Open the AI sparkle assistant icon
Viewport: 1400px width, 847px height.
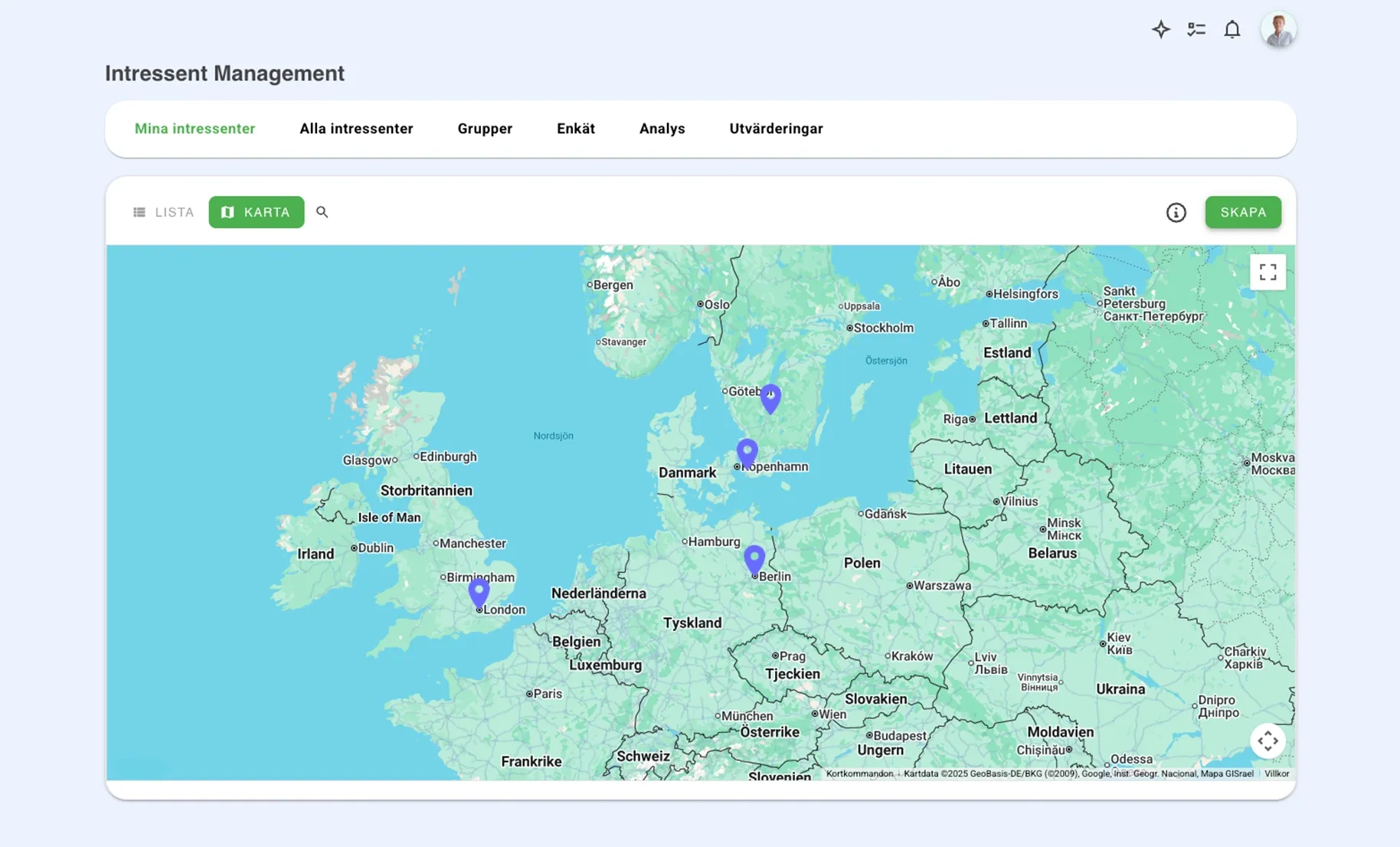1160,30
